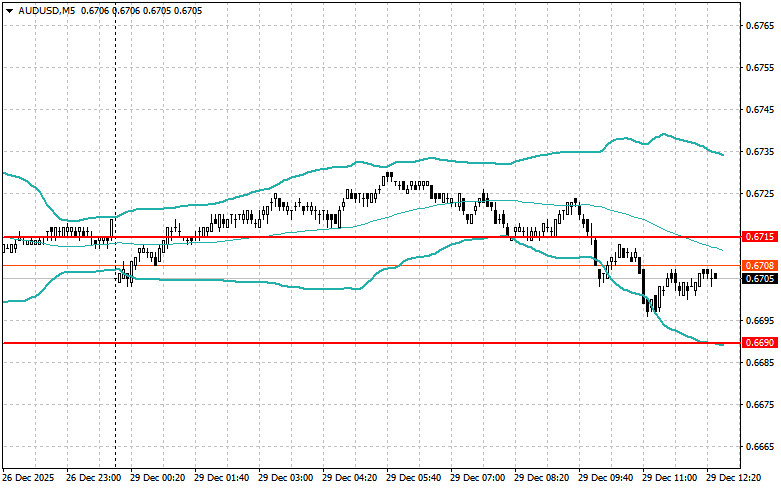Image resolution: width=781 pixels, height=489 pixels.
Task: Click the 0.6735 price axis value
Action: (761, 151)
